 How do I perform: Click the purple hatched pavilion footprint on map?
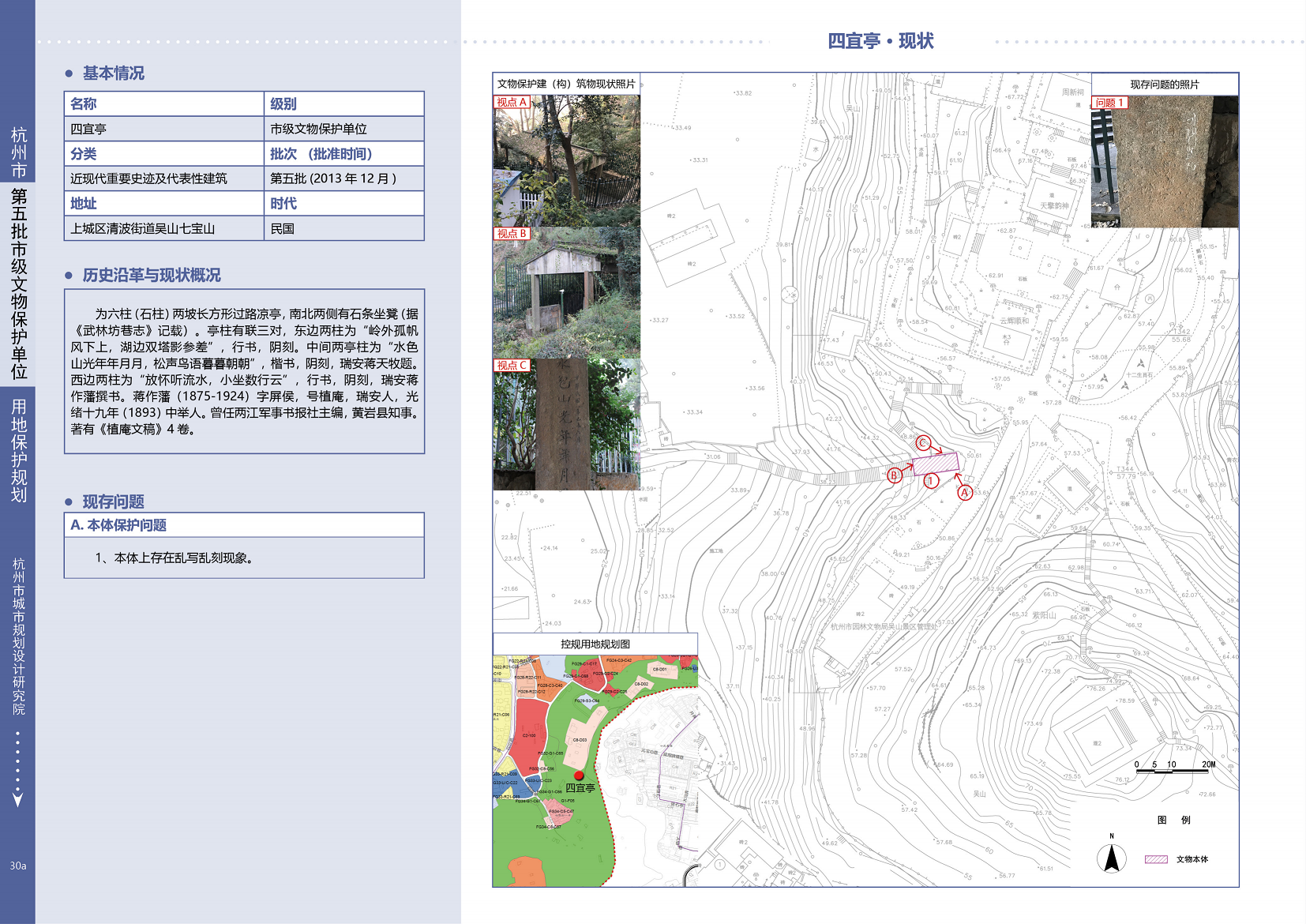pos(936,463)
